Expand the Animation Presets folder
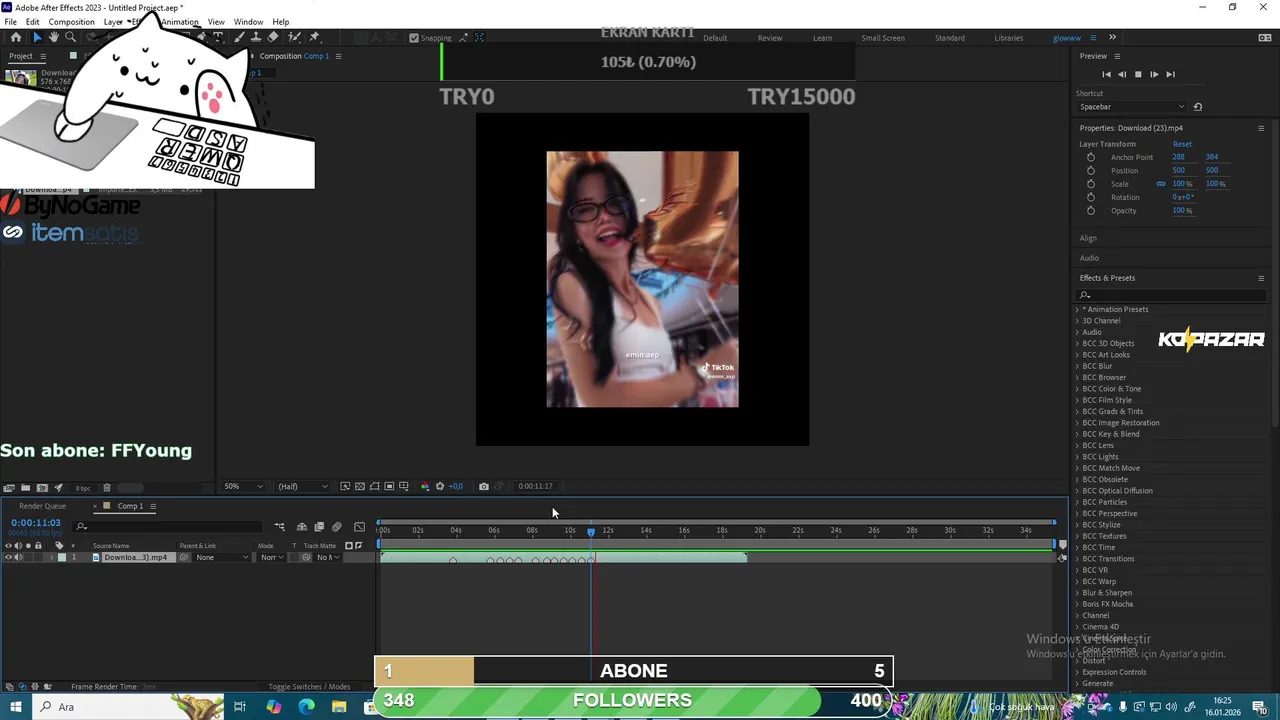Screen dimensions: 1280x720 1078,310
